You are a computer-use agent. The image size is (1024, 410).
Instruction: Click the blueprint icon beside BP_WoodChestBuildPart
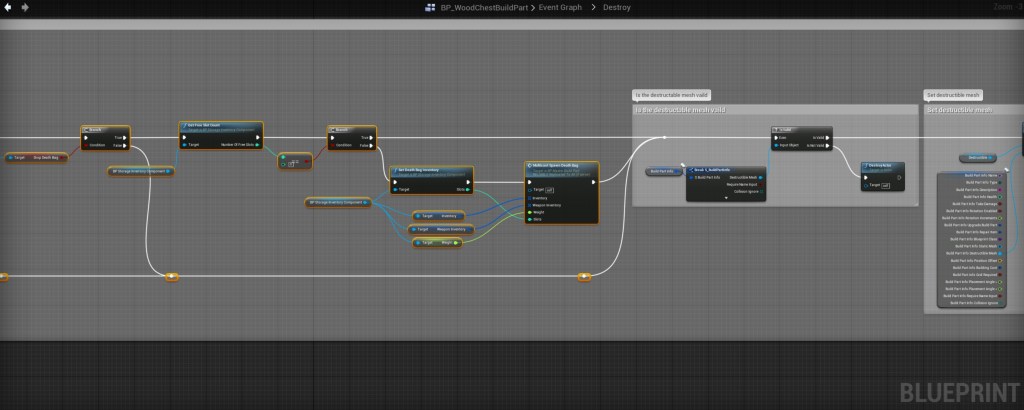[x=431, y=7]
